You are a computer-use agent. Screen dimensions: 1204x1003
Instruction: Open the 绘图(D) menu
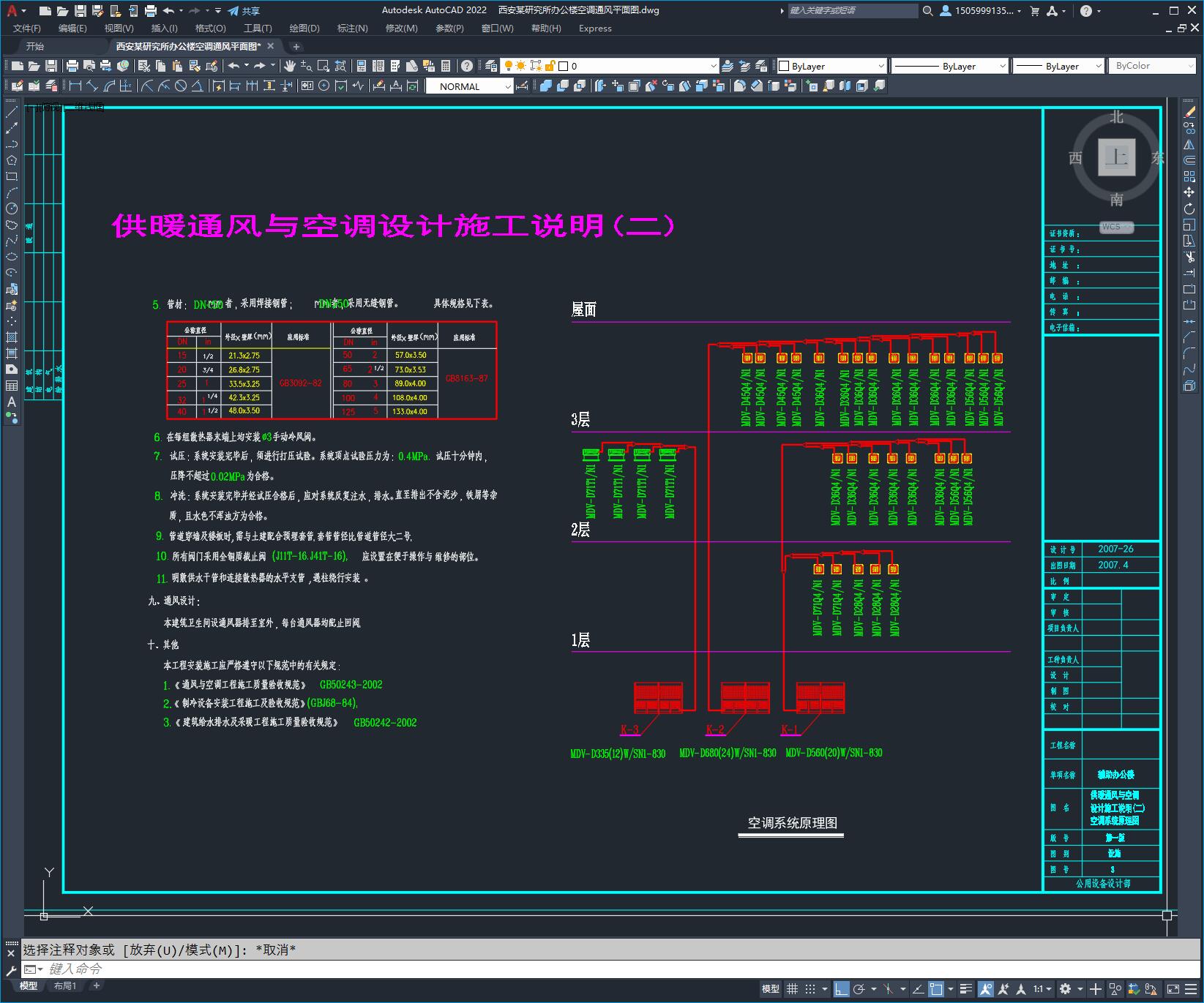(x=304, y=29)
